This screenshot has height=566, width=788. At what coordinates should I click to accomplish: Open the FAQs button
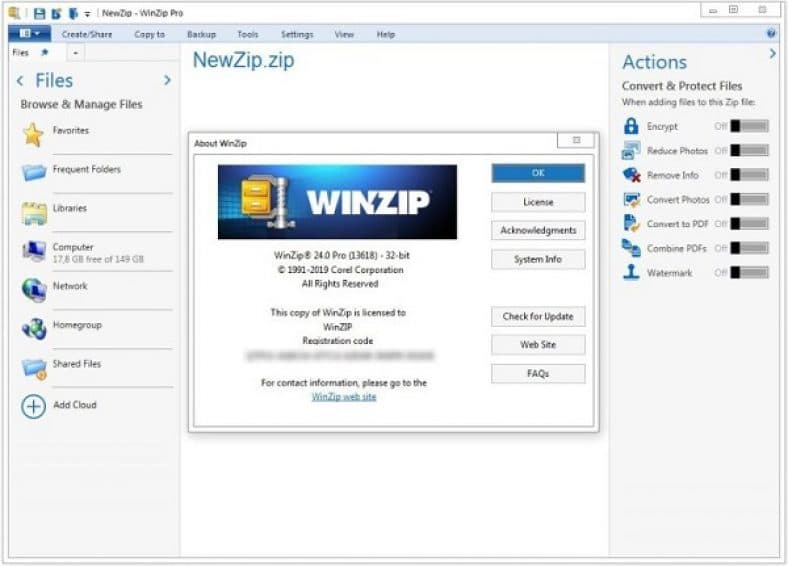538,373
